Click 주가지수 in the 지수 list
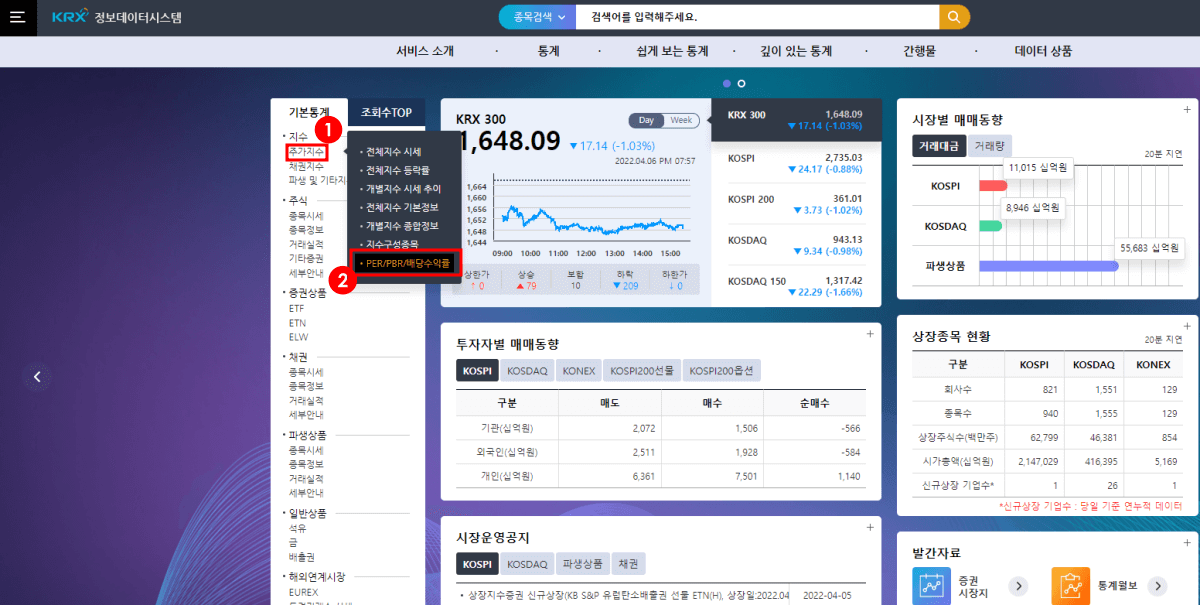The height and width of the screenshot is (605, 1200). click(306, 152)
